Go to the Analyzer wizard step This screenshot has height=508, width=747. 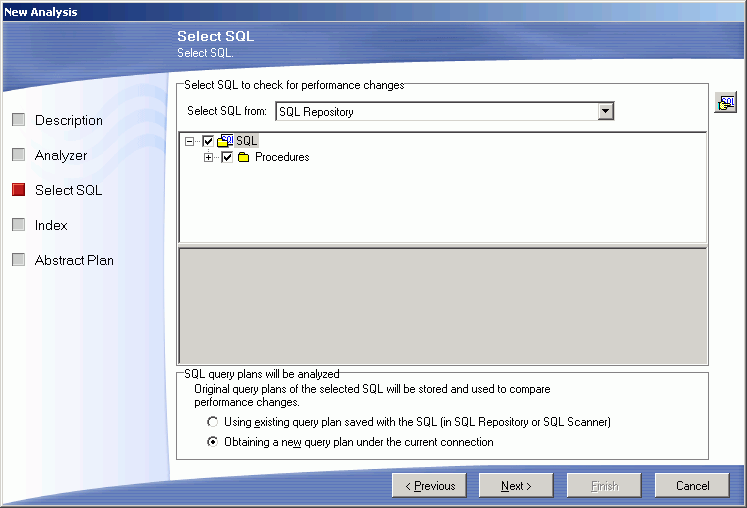[x=61, y=155]
